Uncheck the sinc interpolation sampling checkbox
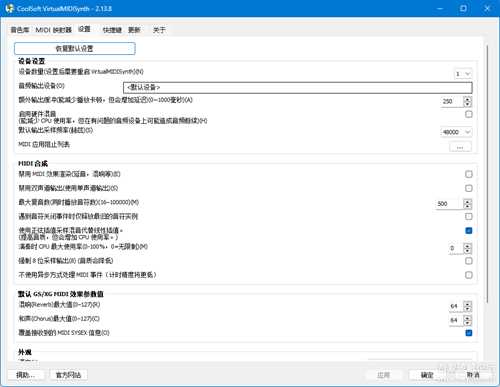500x387 pixels. [x=469, y=230]
